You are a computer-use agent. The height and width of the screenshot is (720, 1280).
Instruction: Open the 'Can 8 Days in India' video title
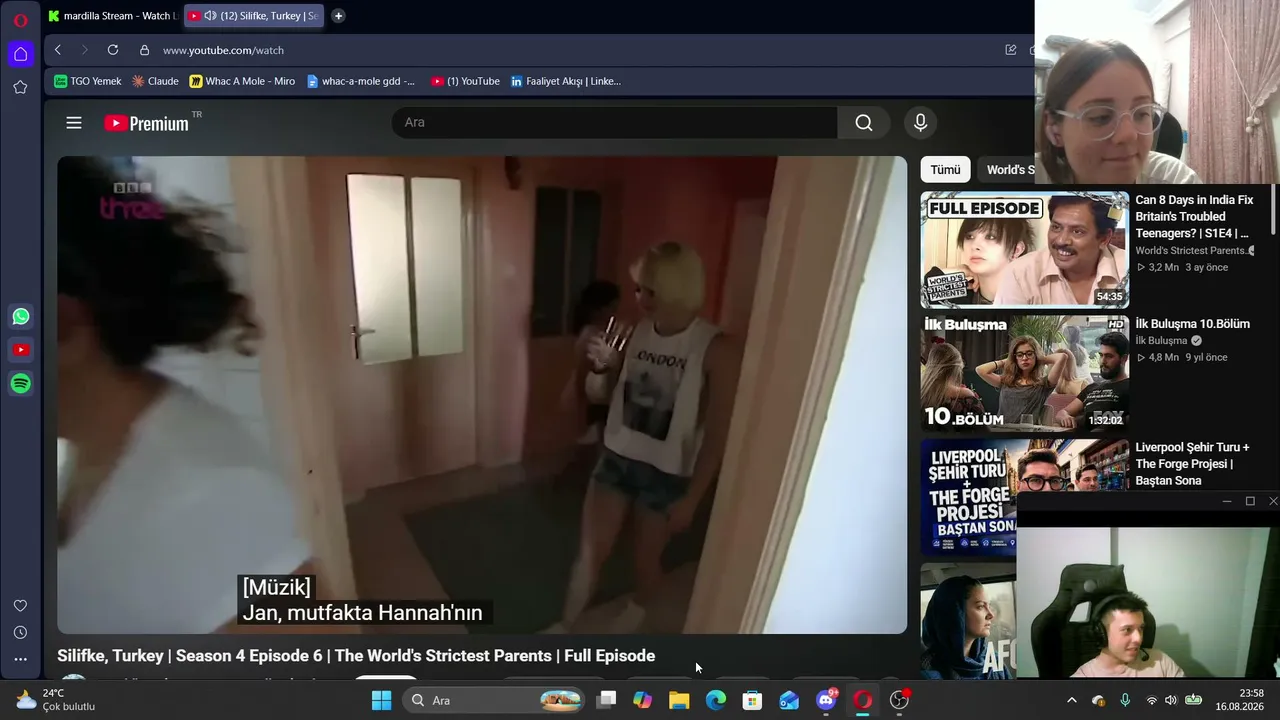click(1194, 216)
